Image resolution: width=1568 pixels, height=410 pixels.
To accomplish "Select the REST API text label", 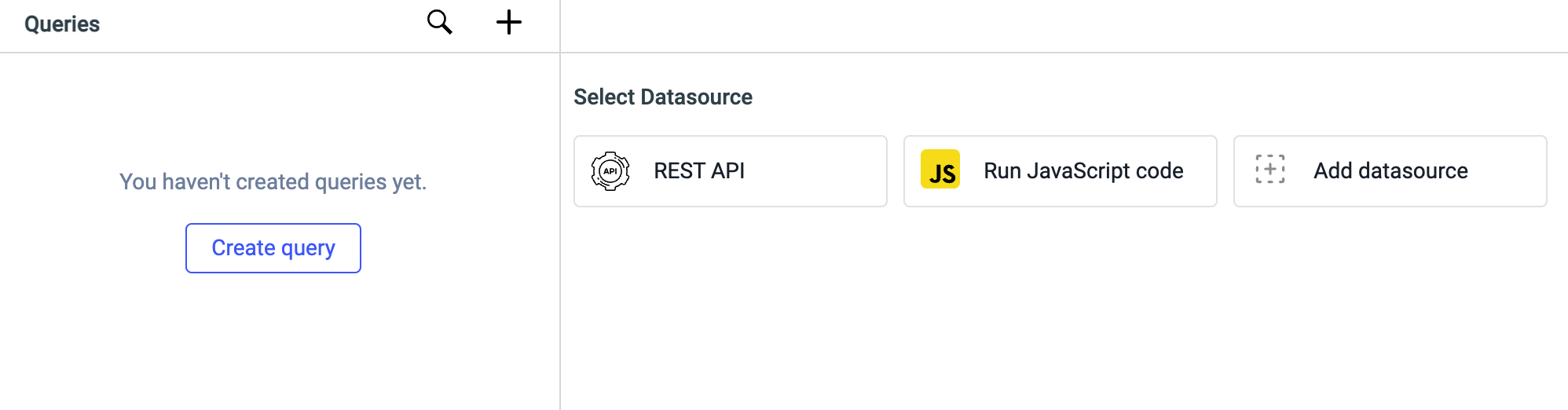I will 699,171.
